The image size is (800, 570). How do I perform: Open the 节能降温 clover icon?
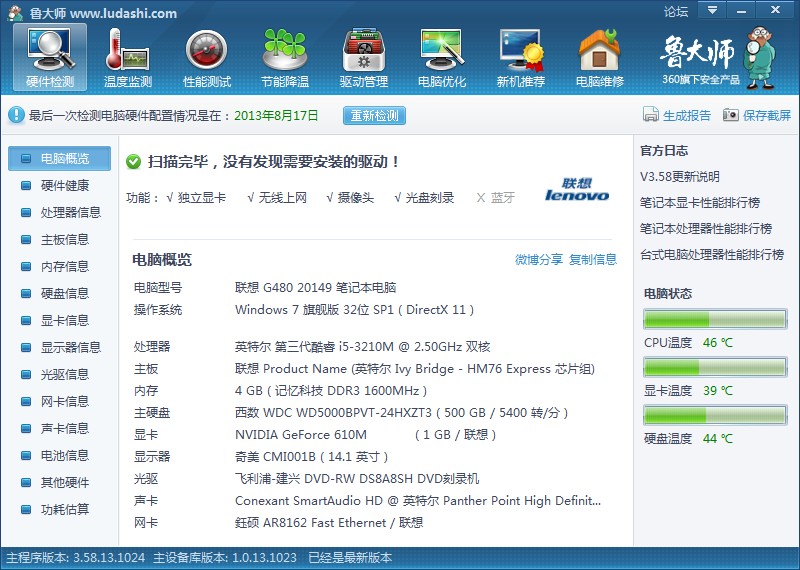tap(285, 57)
